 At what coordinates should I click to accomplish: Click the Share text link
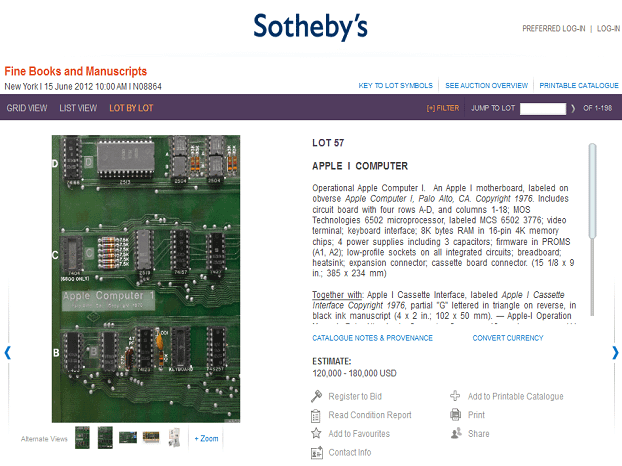coord(478,433)
